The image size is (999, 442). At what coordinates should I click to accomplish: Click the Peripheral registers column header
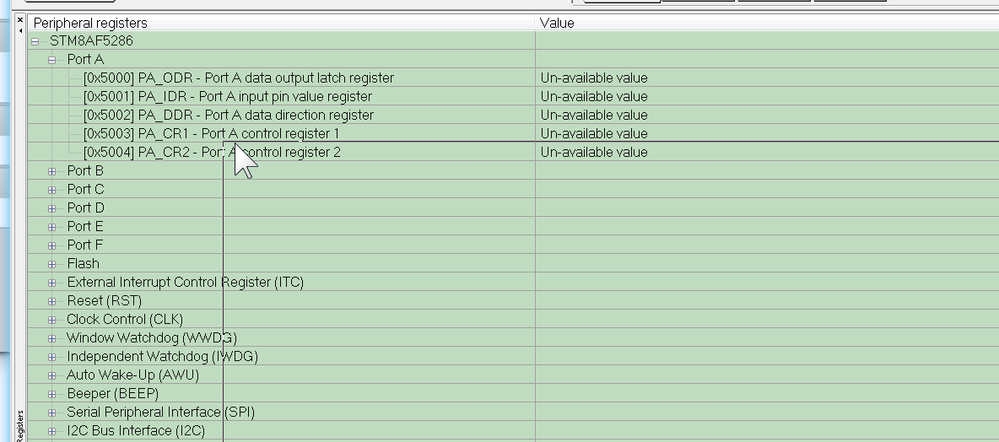coord(90,22)
